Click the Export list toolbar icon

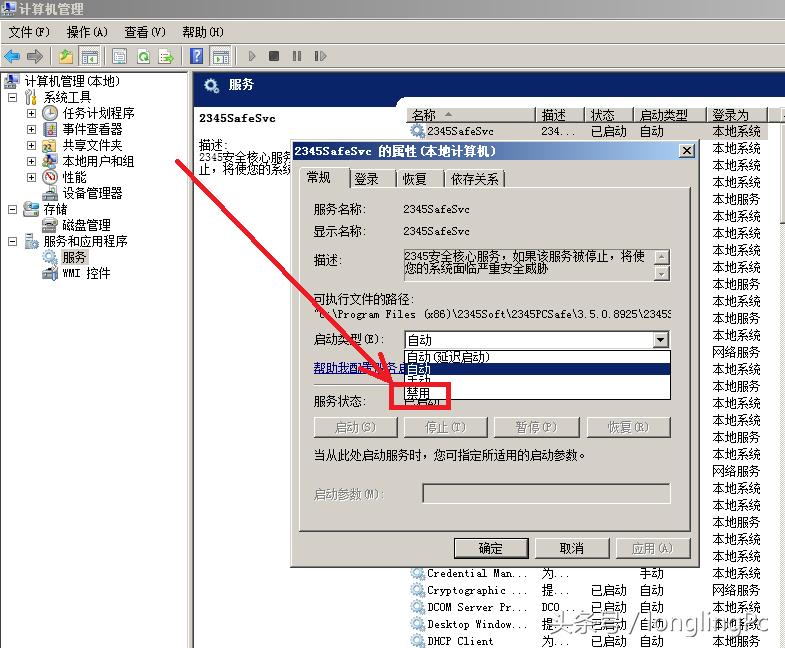tap(166, 56)
